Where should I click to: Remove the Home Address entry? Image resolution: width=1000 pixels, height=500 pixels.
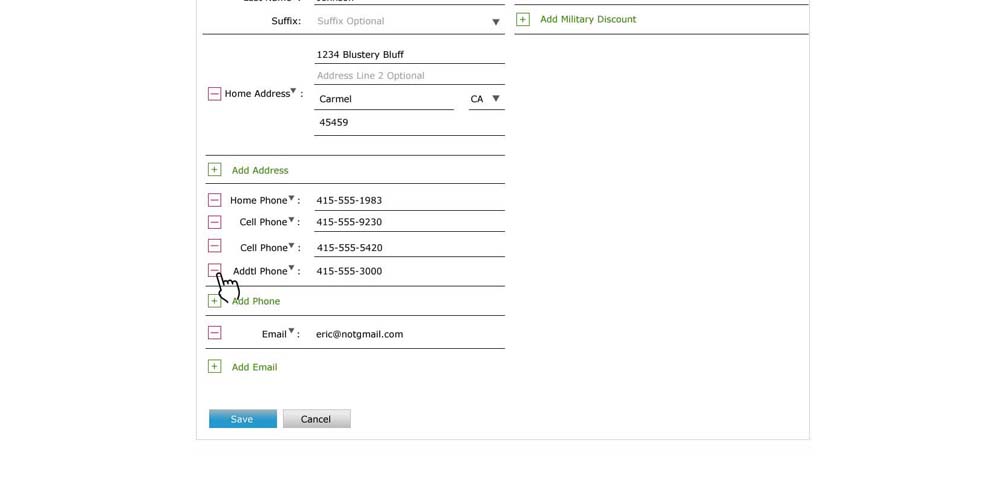[x=214, y=94]
